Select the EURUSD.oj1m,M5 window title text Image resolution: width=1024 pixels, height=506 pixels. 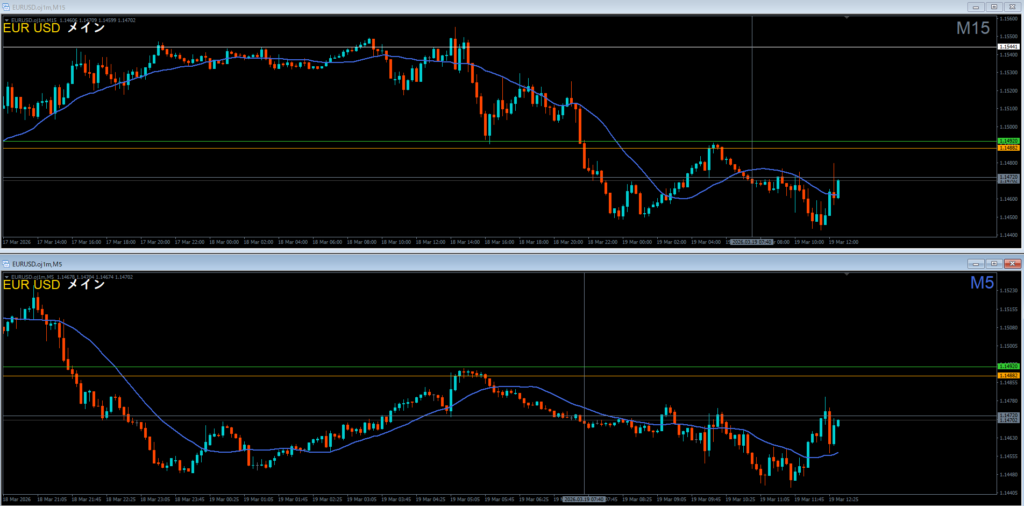[x=37, y=263]
